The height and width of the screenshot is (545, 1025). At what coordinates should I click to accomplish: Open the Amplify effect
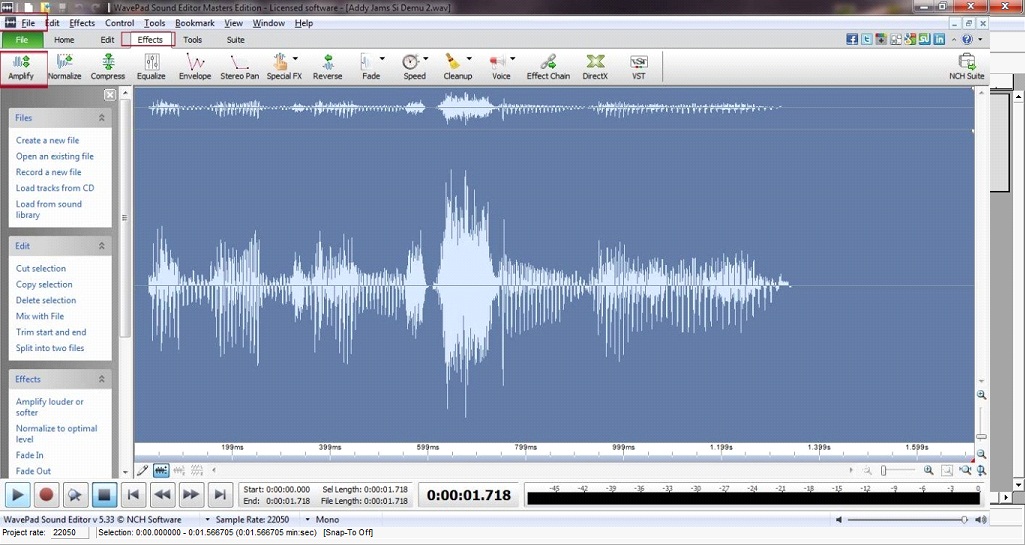point(21,68)
